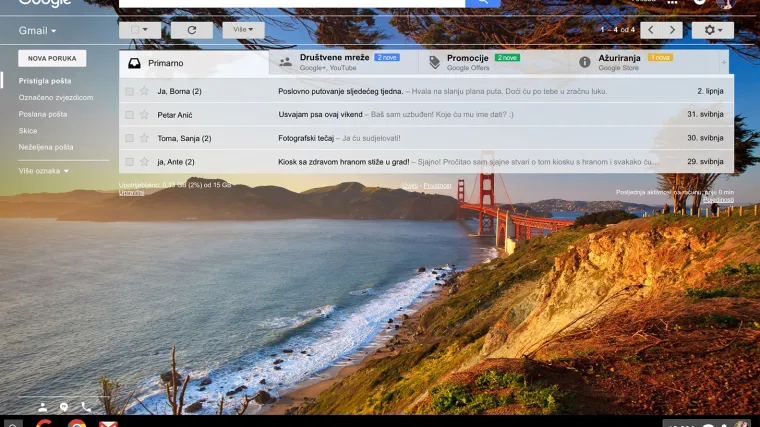
Task: Open email 'Poslovno putovanje sljedećeg tjedna.'
Action: pyautogui.click(x=340, y=91)
